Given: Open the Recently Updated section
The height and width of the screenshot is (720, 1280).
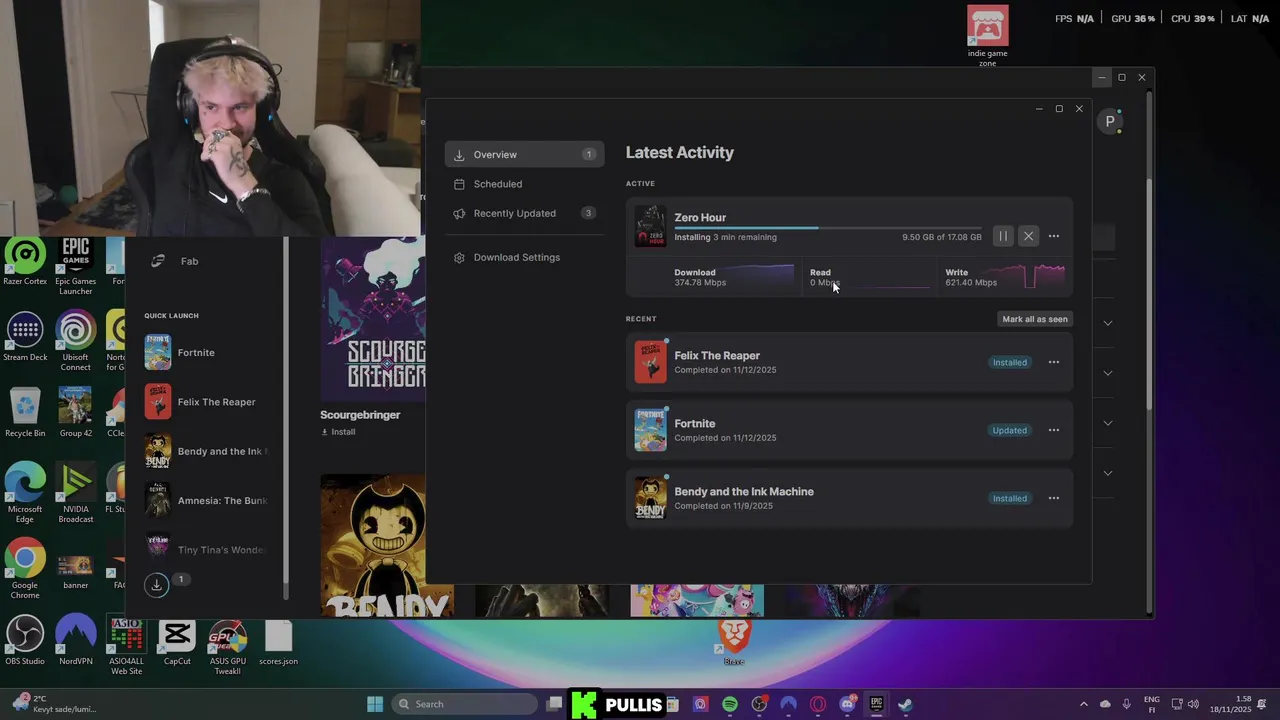Looking at the screenshot, I should pos(524,213).
